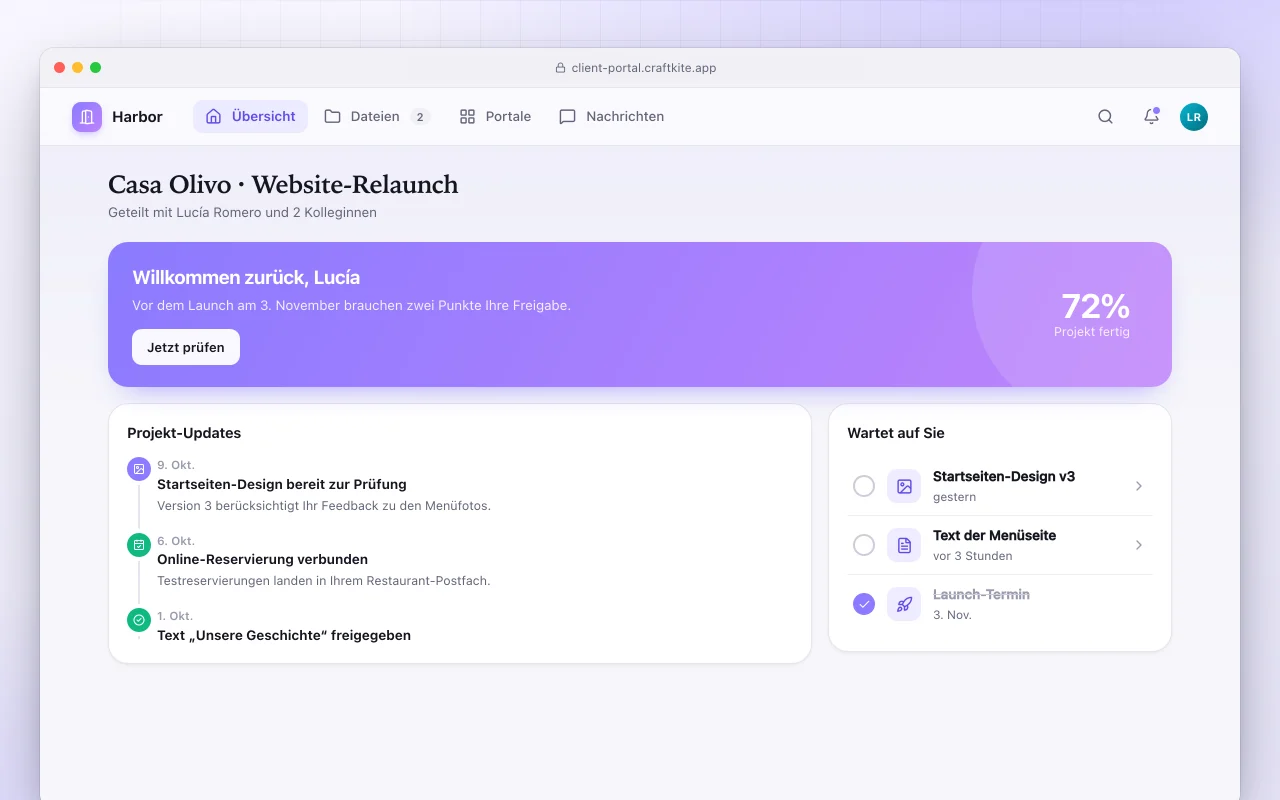
Task: Open notifications via the bell icon
Action: pyautogui.click(x=1151, y=117)
